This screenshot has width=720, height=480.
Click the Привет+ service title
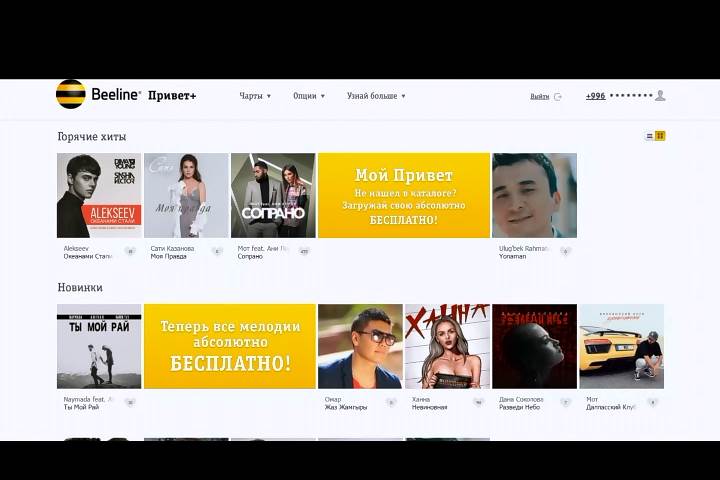tap(172, 96)
